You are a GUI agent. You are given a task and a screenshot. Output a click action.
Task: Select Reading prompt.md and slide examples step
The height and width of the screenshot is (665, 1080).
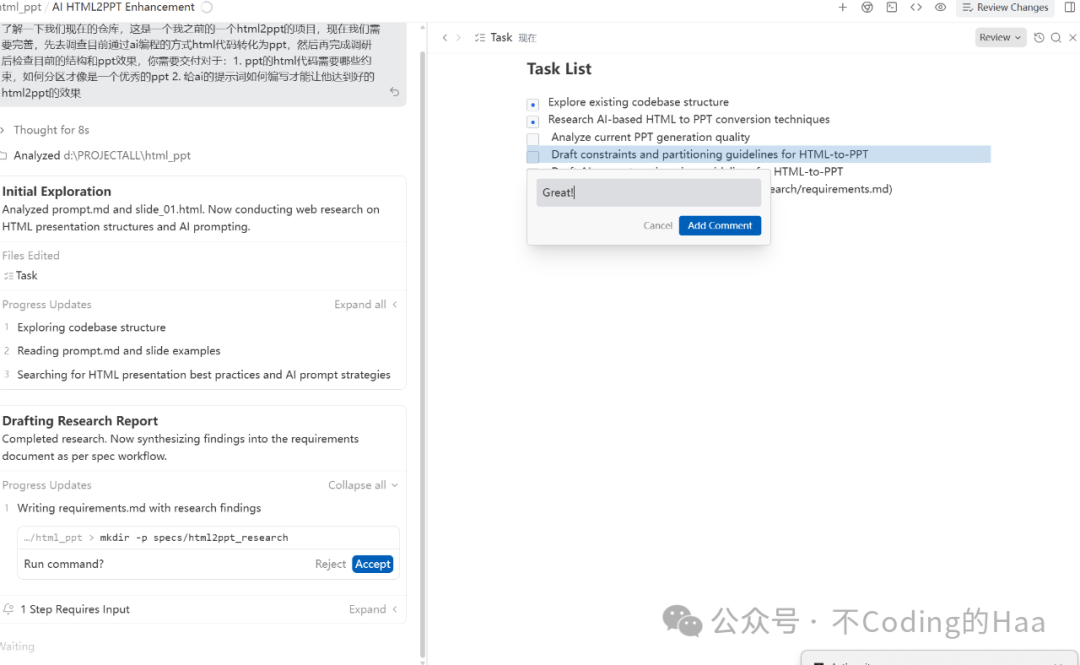118,351
